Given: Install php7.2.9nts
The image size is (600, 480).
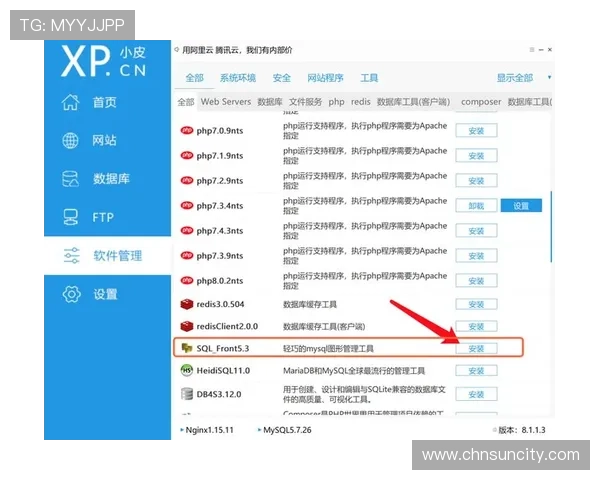Looking at the screenshot, I should pos(476,181).
